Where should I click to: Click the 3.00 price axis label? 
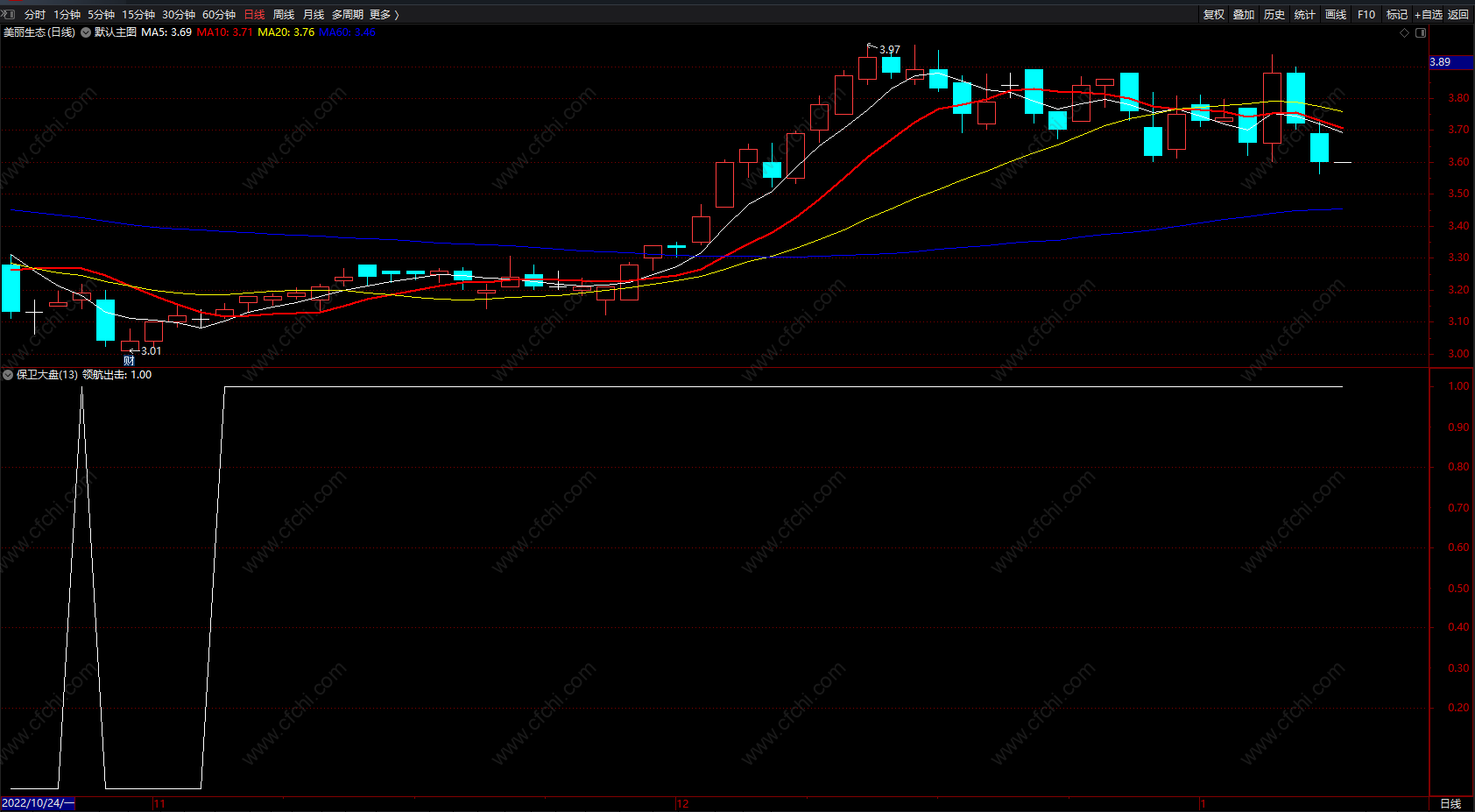coord(1458,354)
